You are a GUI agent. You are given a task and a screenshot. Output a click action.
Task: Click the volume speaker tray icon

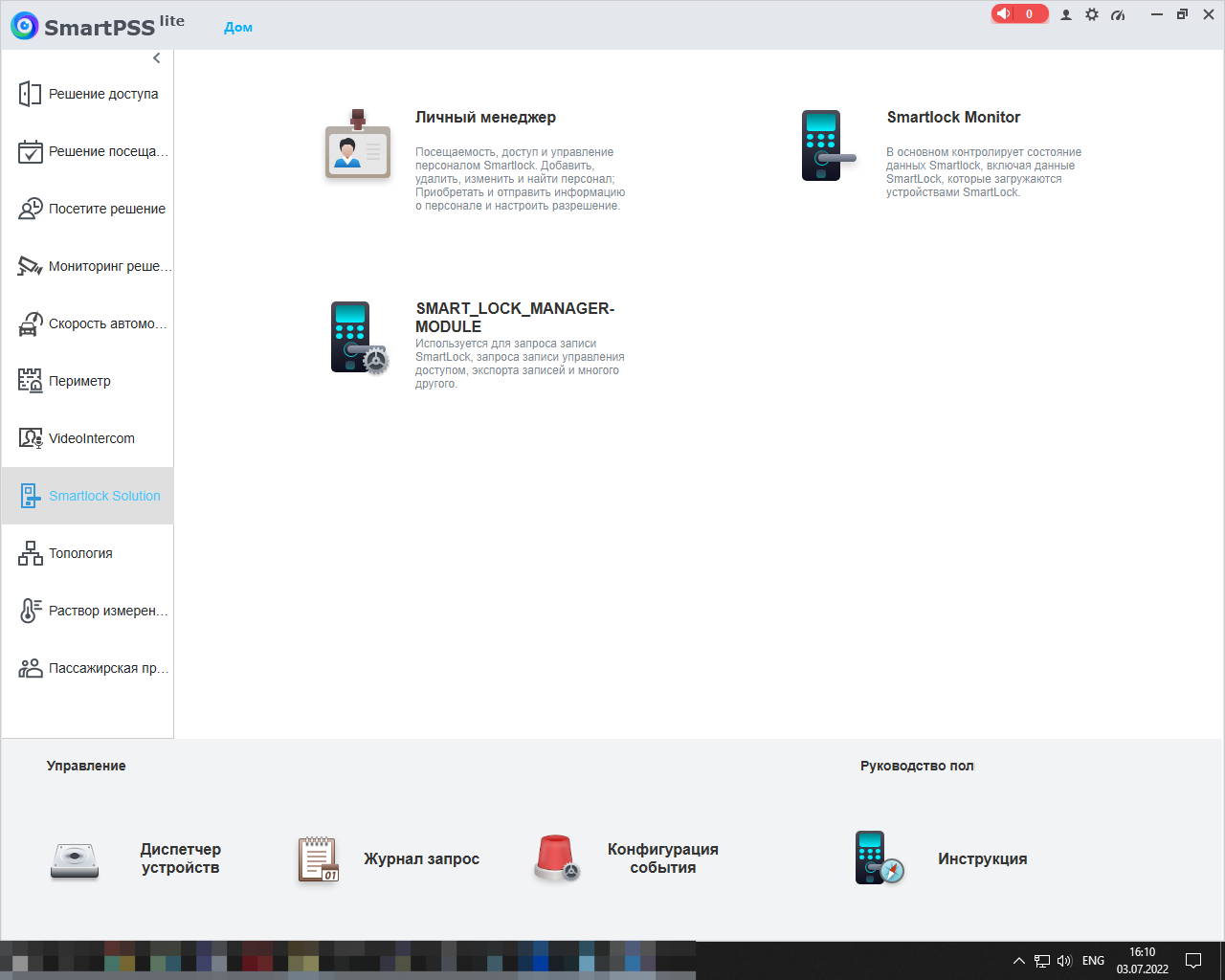(1064, 961)
